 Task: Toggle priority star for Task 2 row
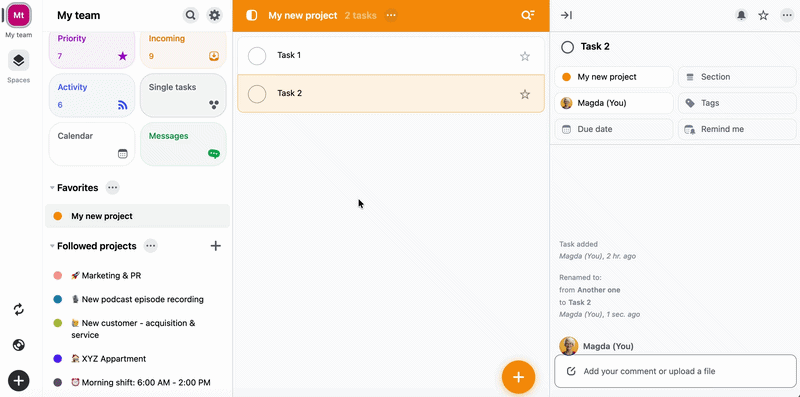(x=525, y=94)
